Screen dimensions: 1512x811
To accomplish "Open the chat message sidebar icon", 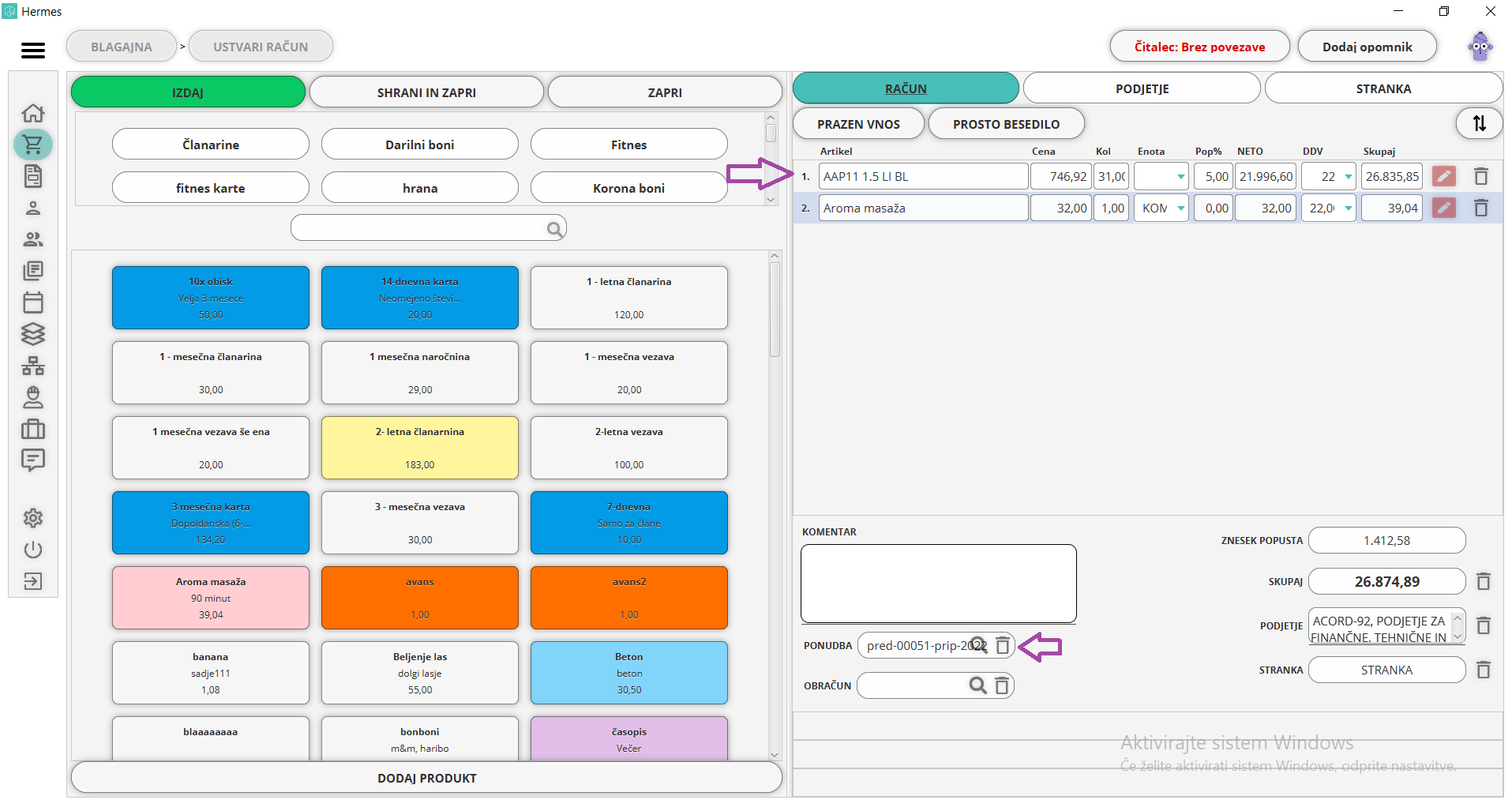I will coord(33,460).
